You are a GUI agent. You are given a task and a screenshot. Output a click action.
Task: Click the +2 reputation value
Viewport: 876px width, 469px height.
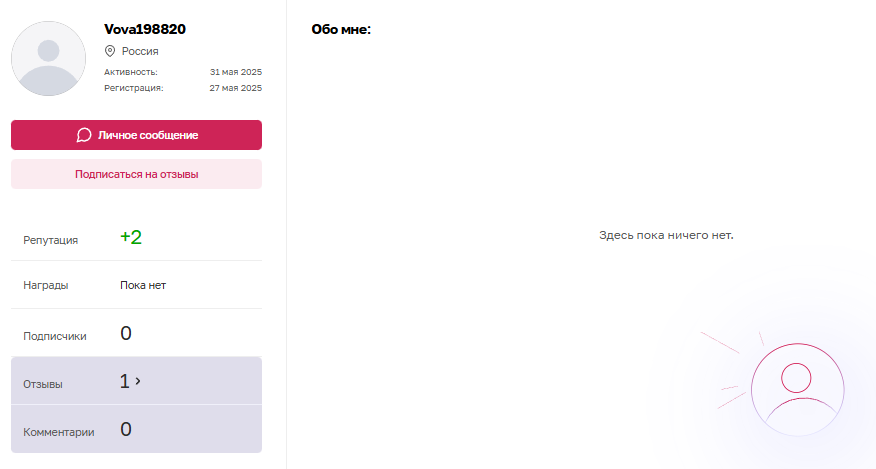131,237
